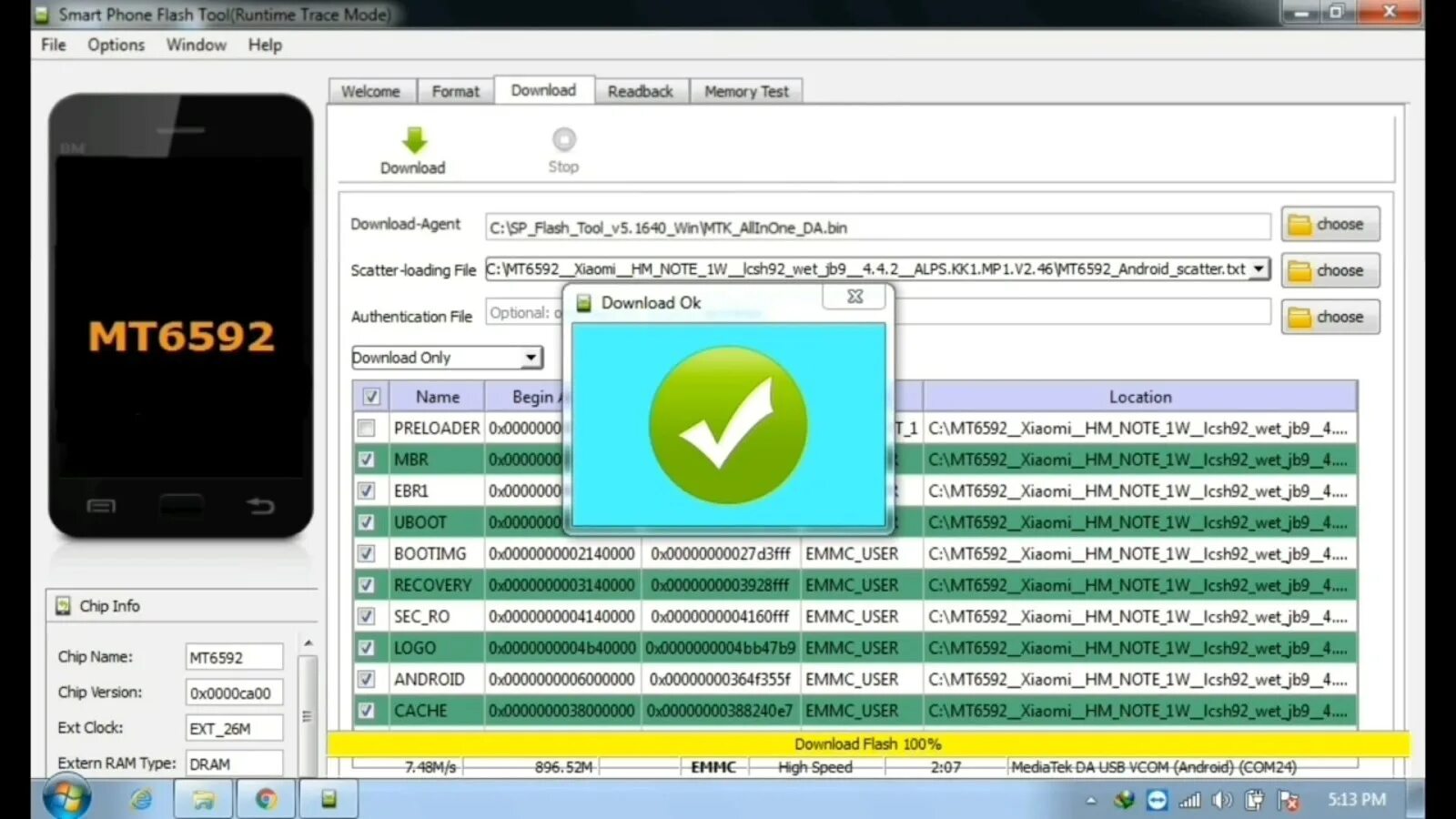Click the Ext Clock value EXT_26M

click(x=234, y=728)
